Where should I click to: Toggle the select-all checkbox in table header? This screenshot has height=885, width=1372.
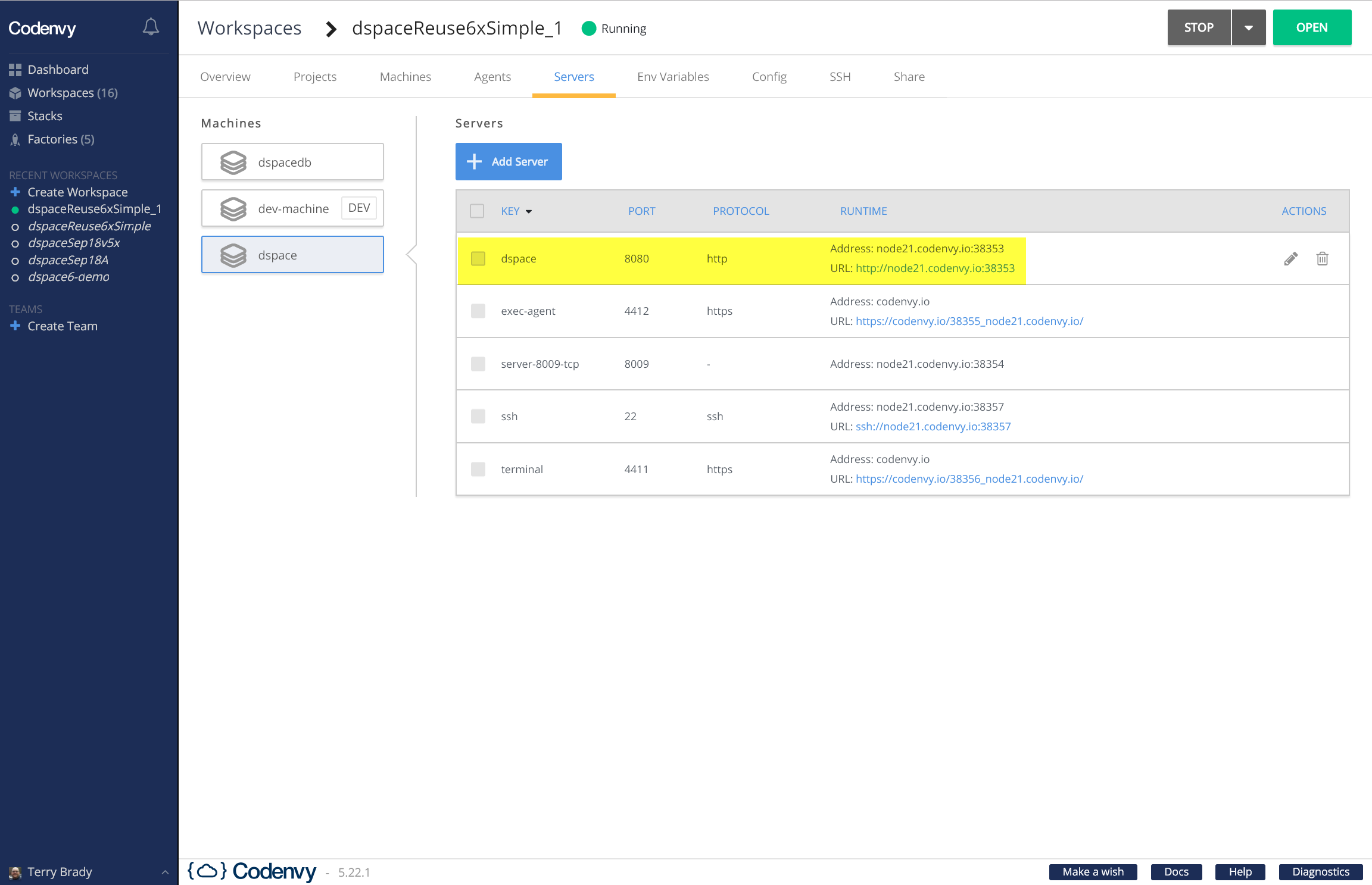[477, 211]
